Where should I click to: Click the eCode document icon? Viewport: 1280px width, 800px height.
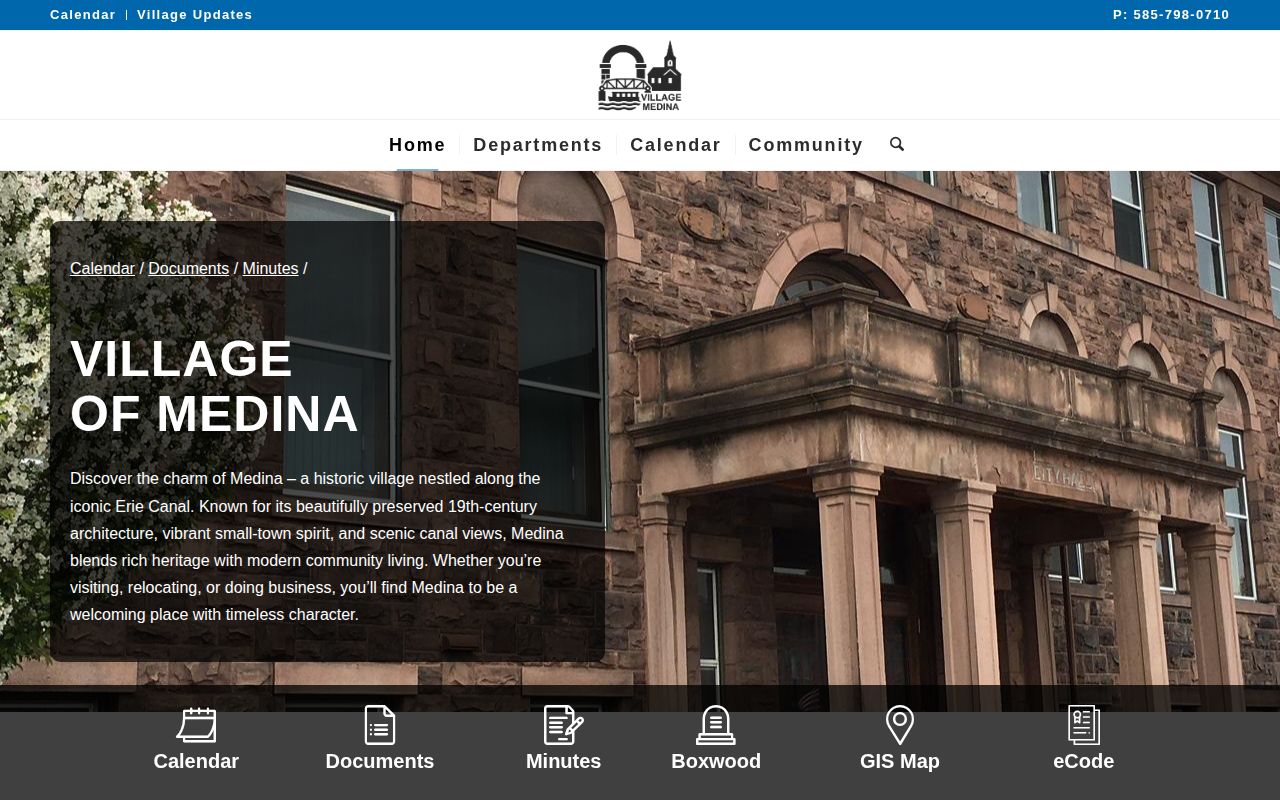click(x=1084, y=725)
